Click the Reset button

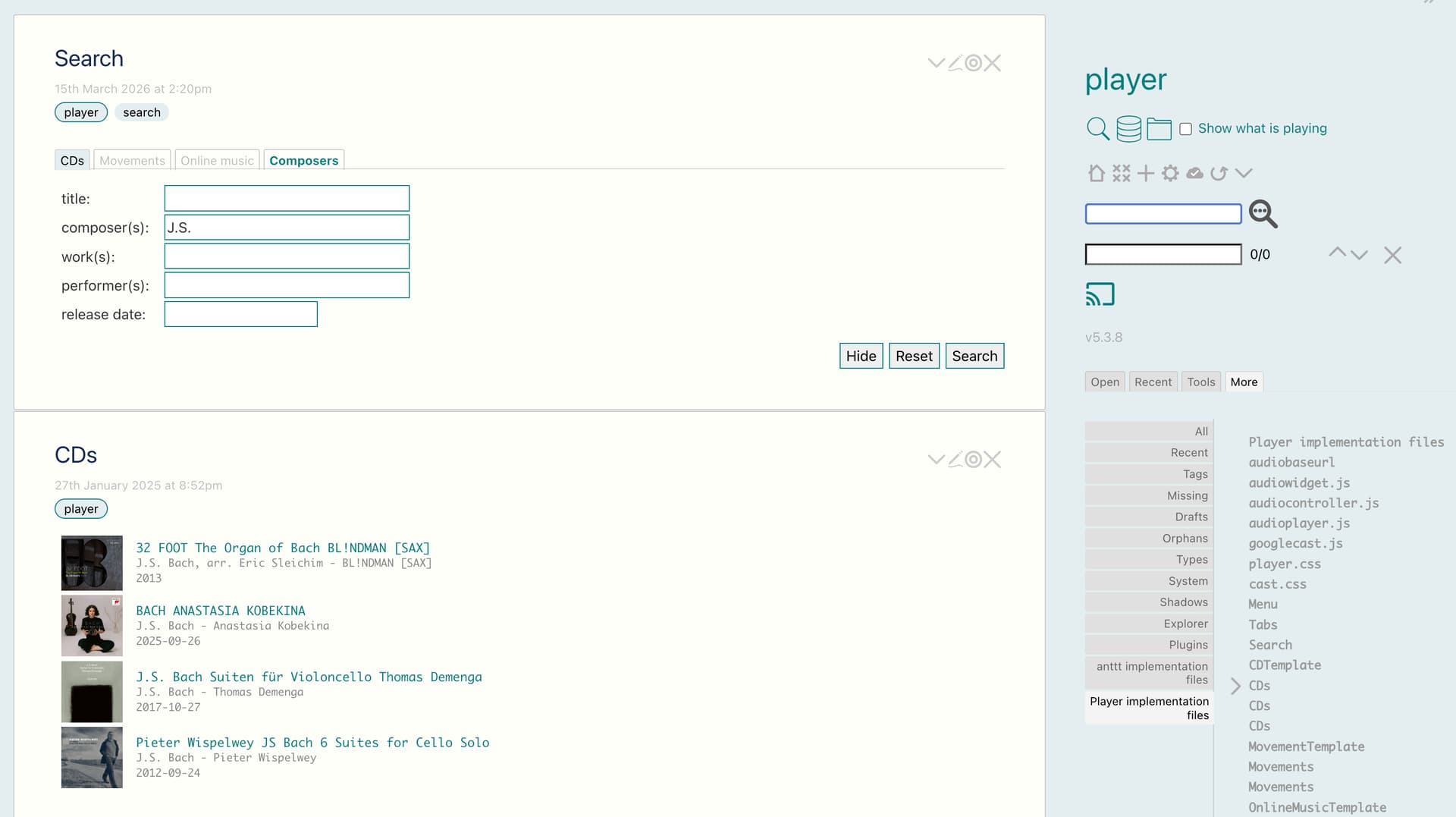914,357
